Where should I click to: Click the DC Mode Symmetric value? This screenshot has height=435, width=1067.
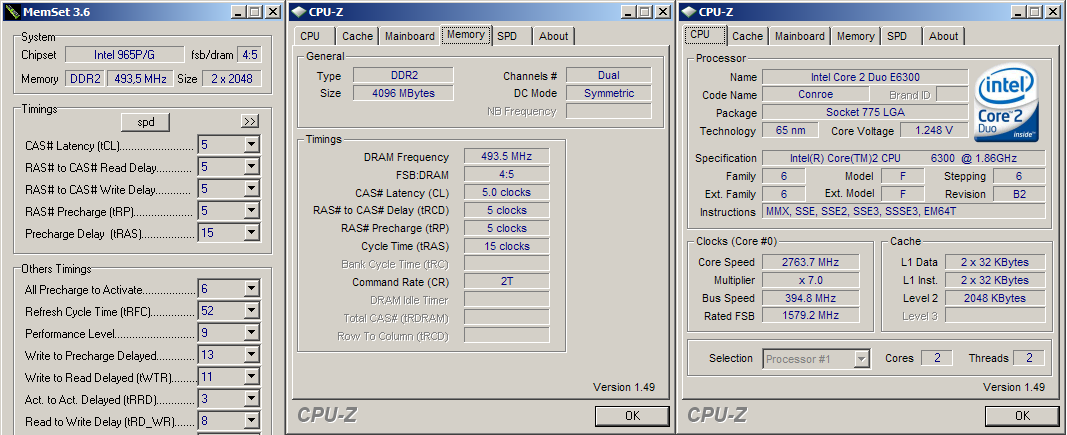tap(608, 93)
